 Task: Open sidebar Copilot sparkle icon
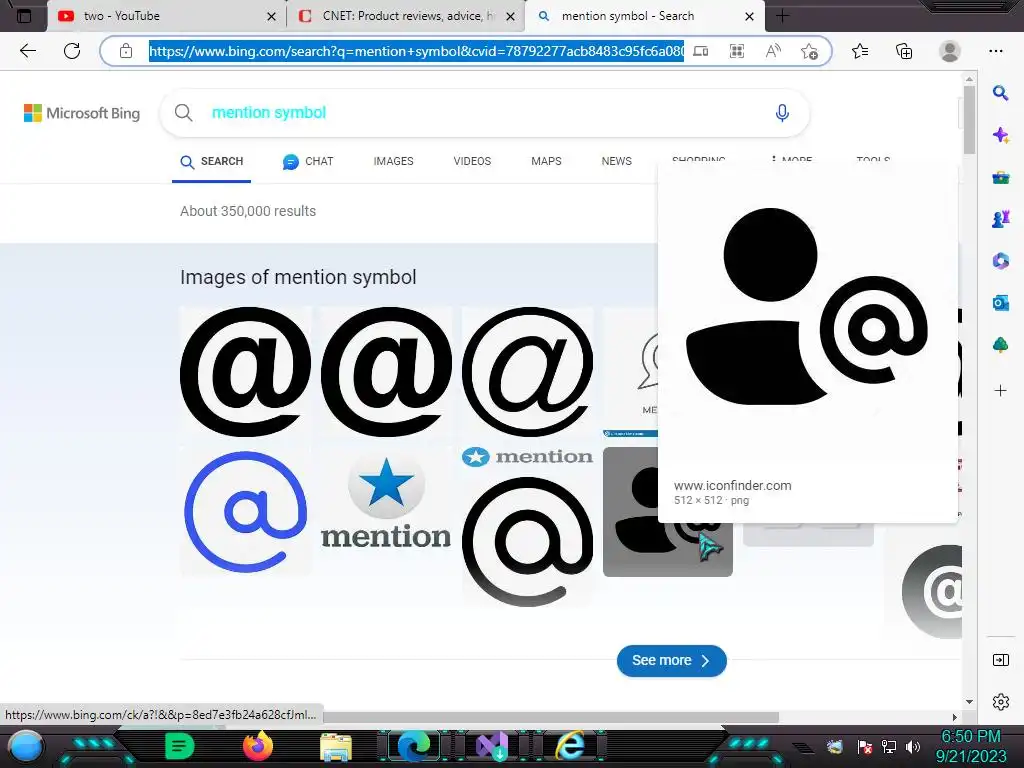pos(1000,135)
